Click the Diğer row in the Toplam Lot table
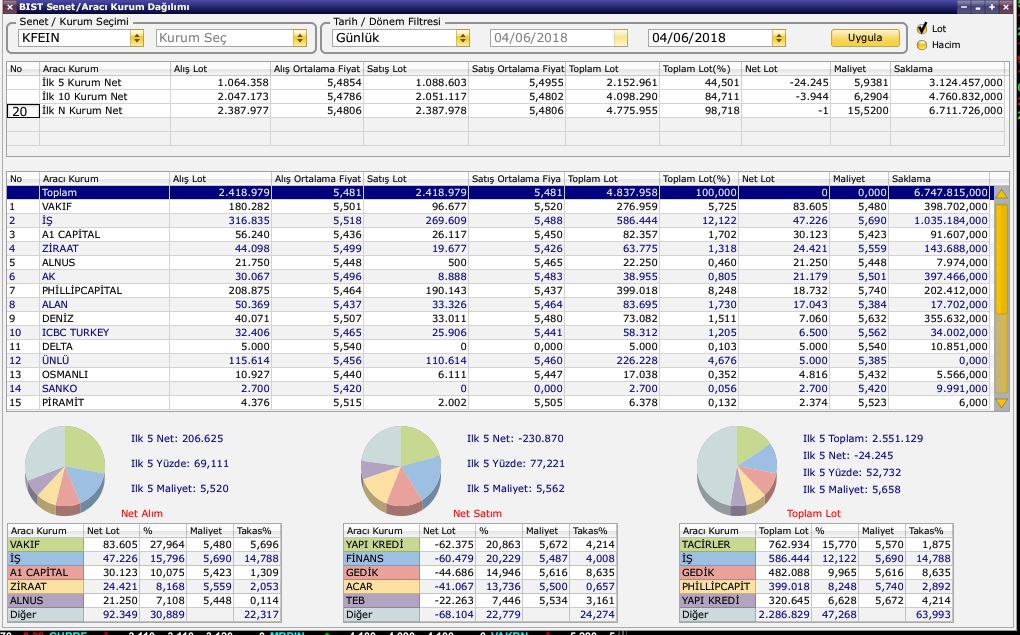Image resolution: width=1020 pixels, height=635 pixels. pyautogui.click(x=816, y=614)
